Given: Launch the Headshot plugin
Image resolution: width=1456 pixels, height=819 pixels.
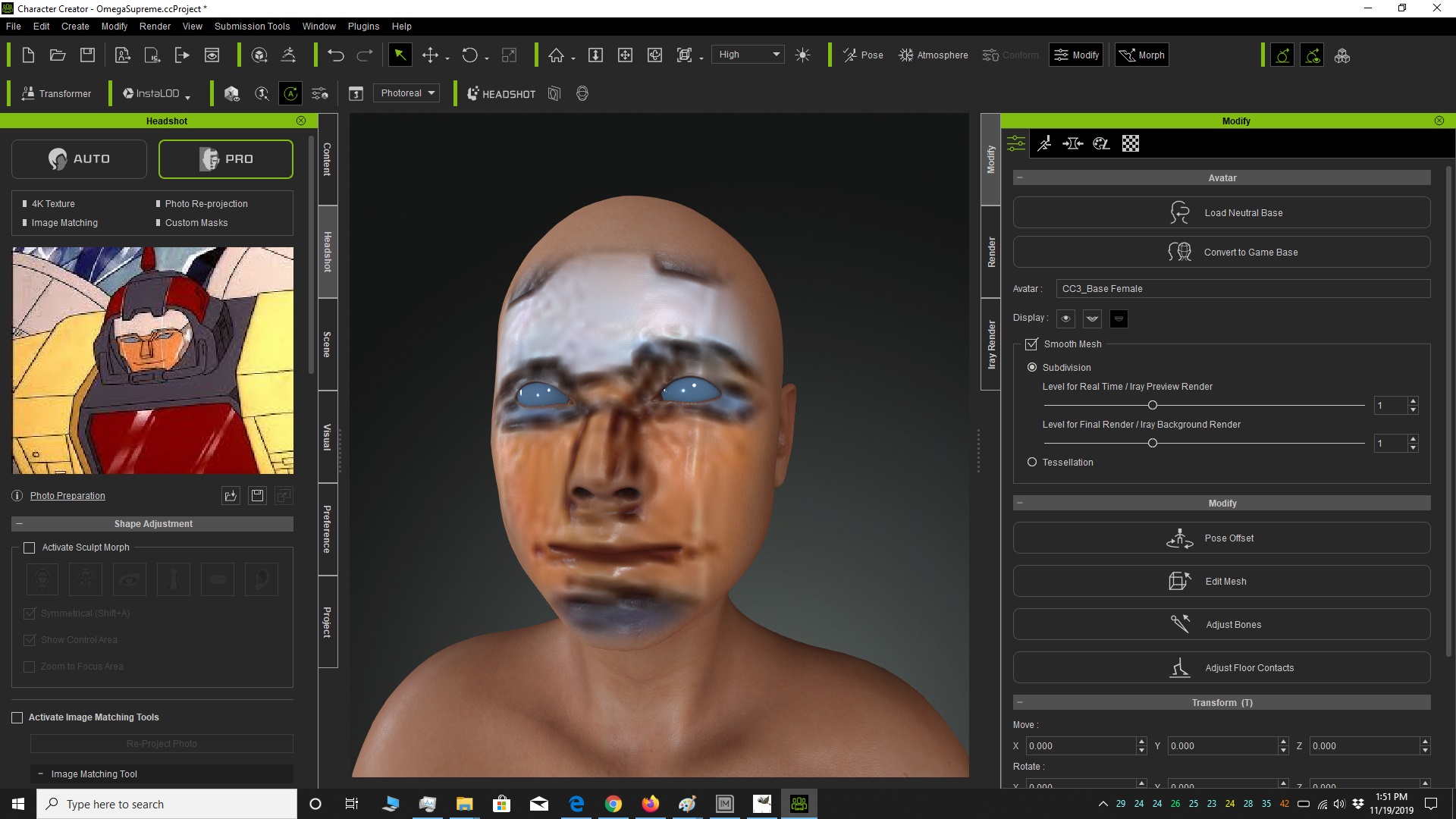Looking at the screenshot, I should point(500,93).
